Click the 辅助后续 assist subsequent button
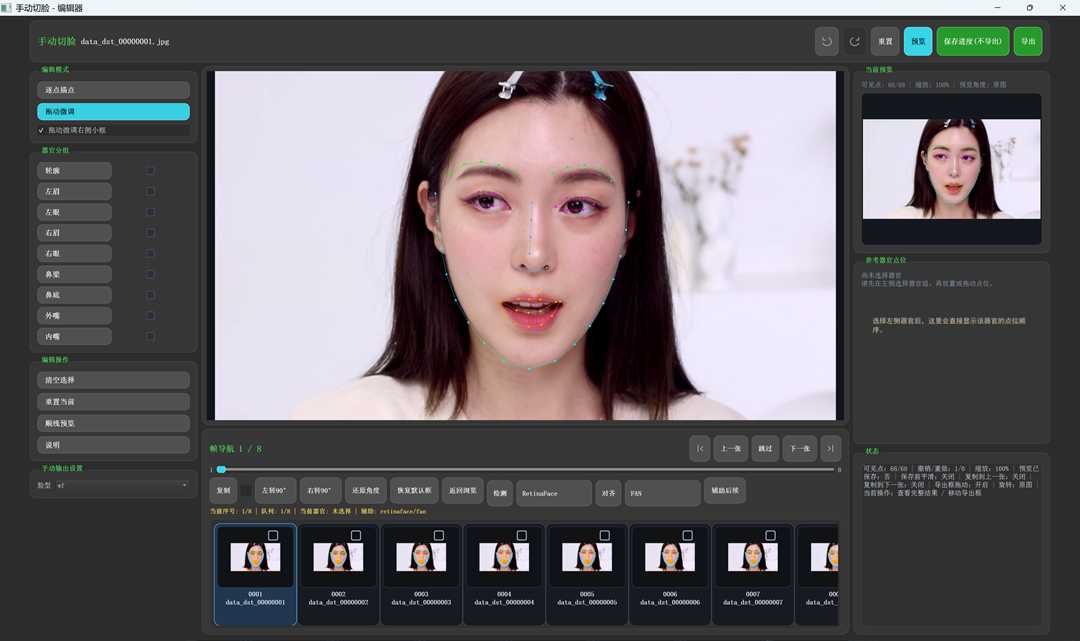The image size is (1080, 641). [725, 491]
